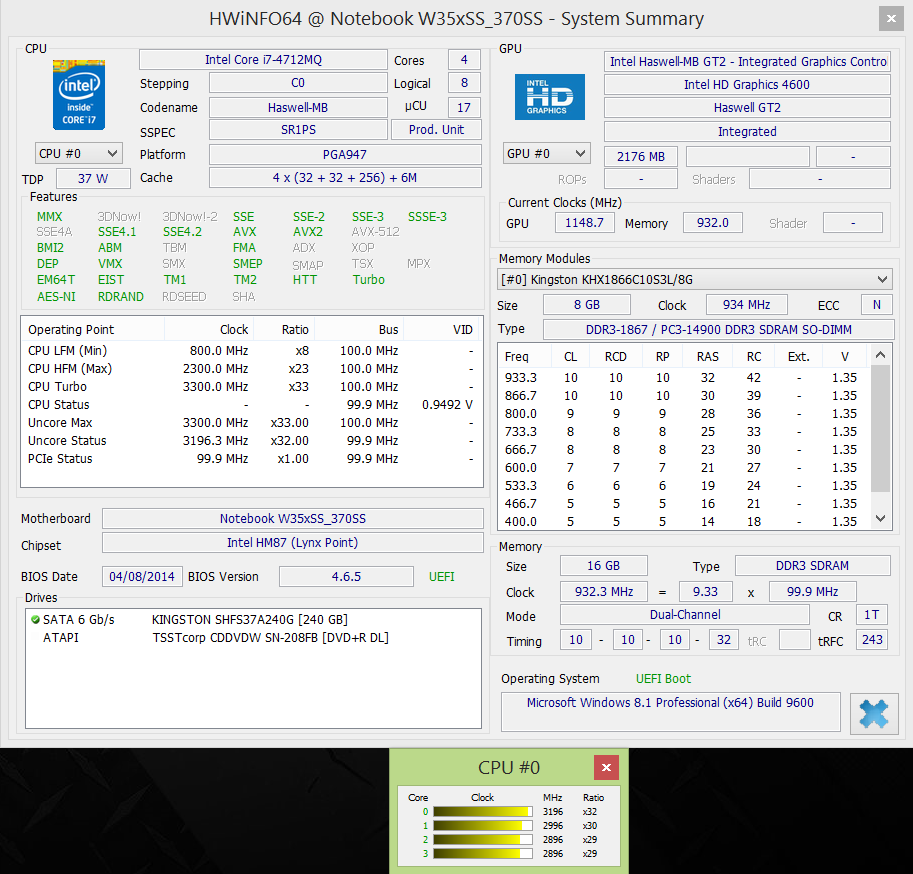The image size is (913, 874).
Task: Select the 933.3 frequency timing row
Action: [x=685, y=378]
